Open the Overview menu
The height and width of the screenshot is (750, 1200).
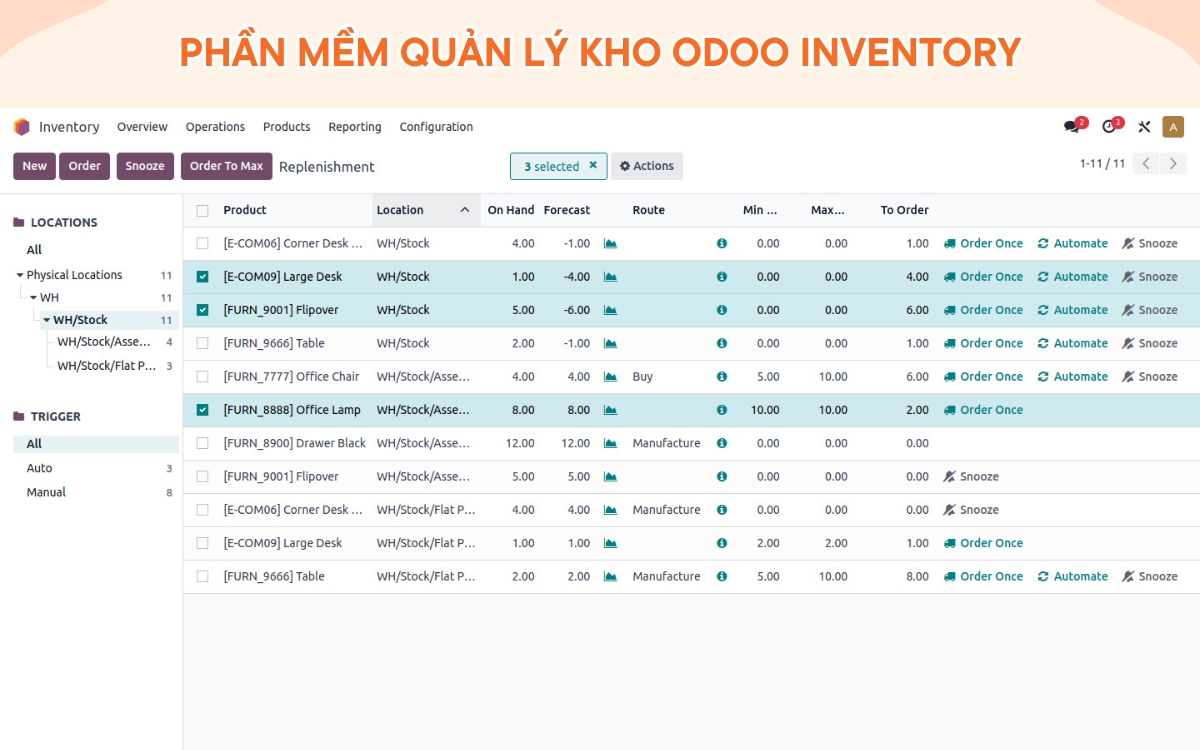pos(142,127)
